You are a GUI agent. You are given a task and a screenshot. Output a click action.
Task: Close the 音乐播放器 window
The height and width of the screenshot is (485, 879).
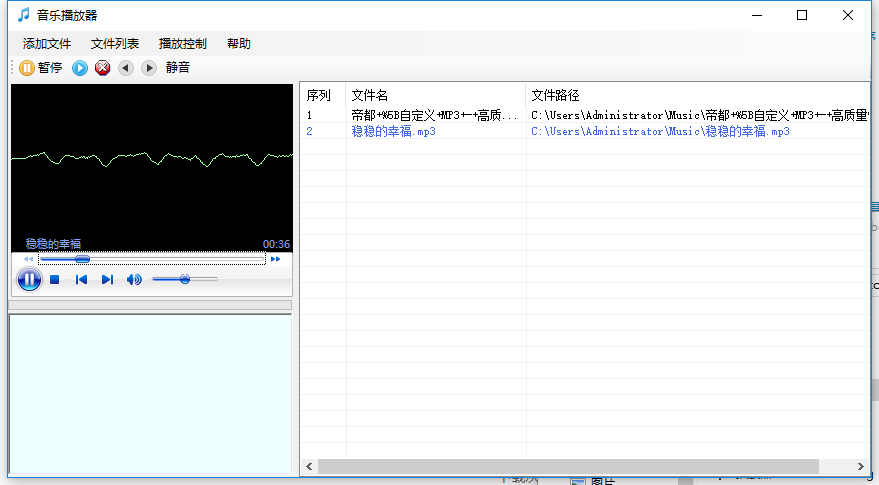point(848,15)
